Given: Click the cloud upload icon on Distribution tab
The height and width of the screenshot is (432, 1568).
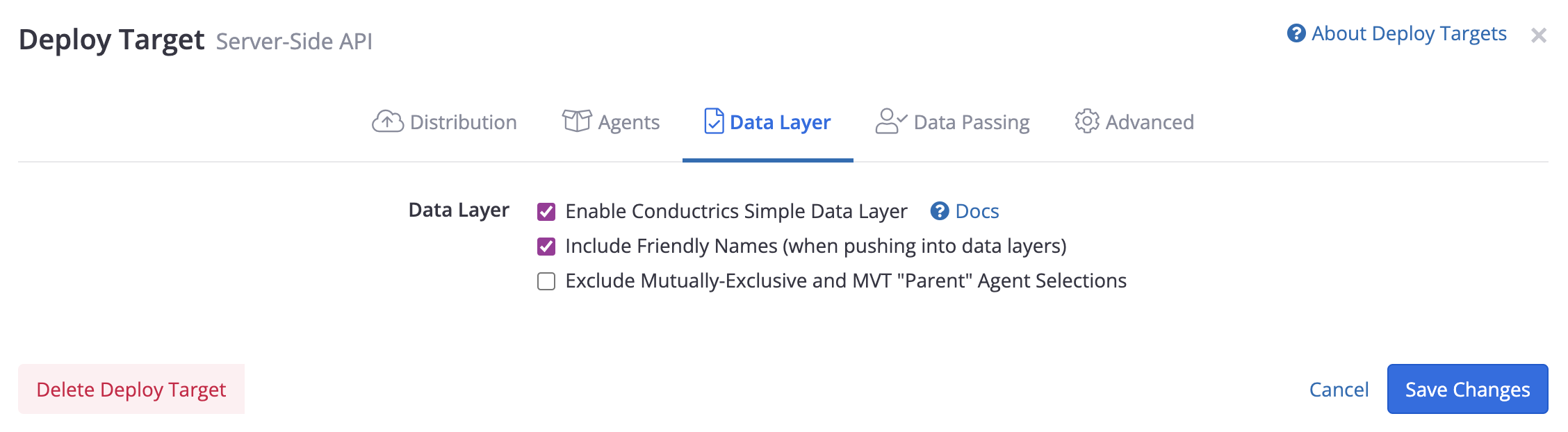Looking at the screenshot, I should coord(387,122).
